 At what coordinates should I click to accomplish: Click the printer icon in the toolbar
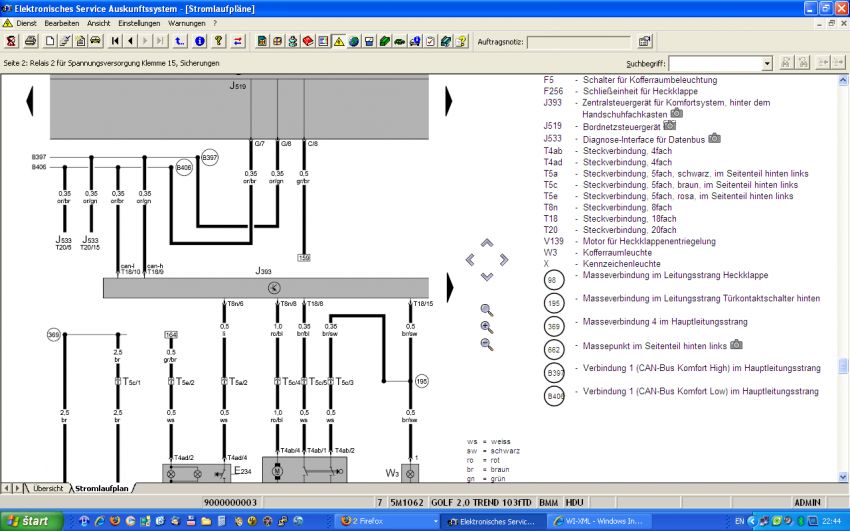[30, 41]
